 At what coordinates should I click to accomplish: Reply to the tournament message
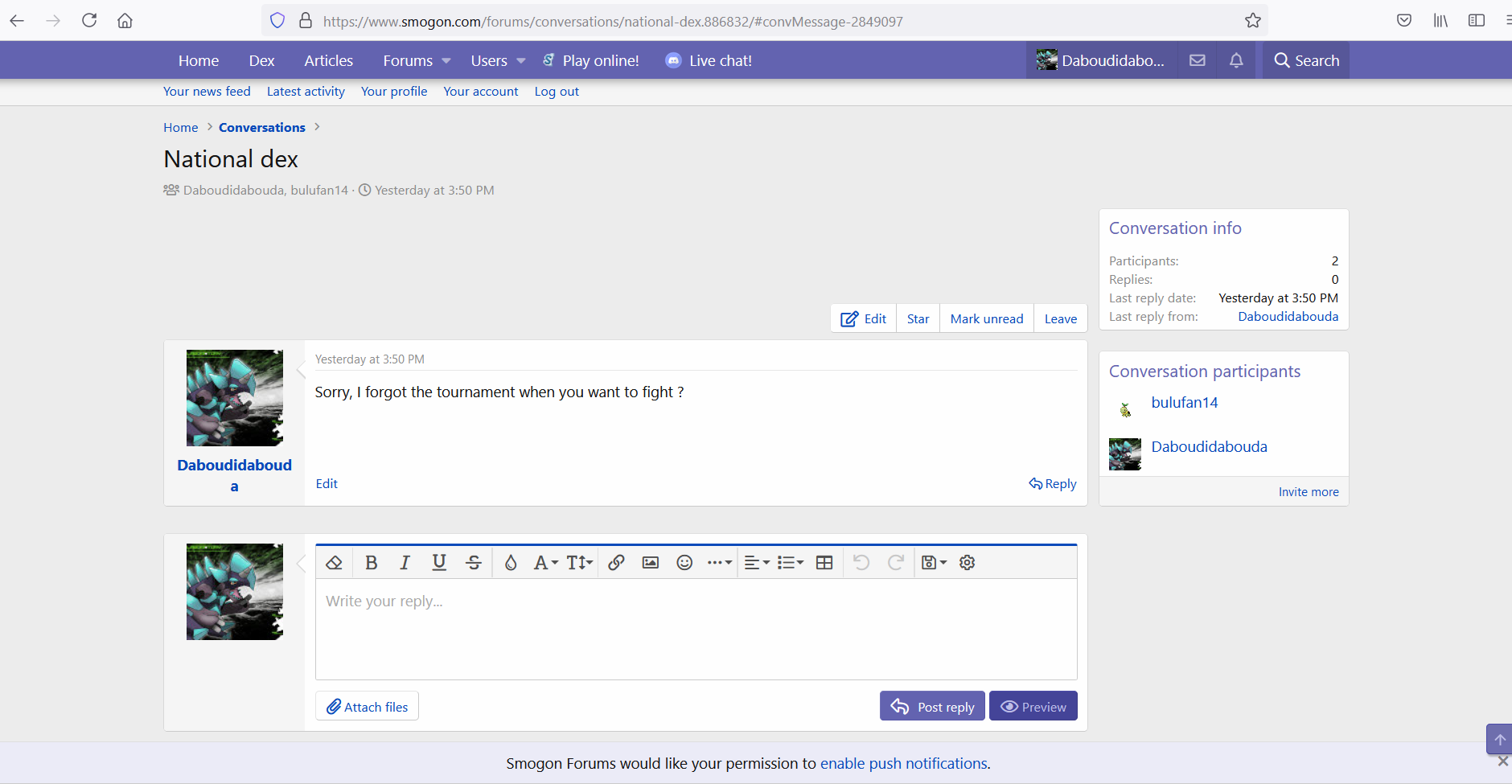1053,484
